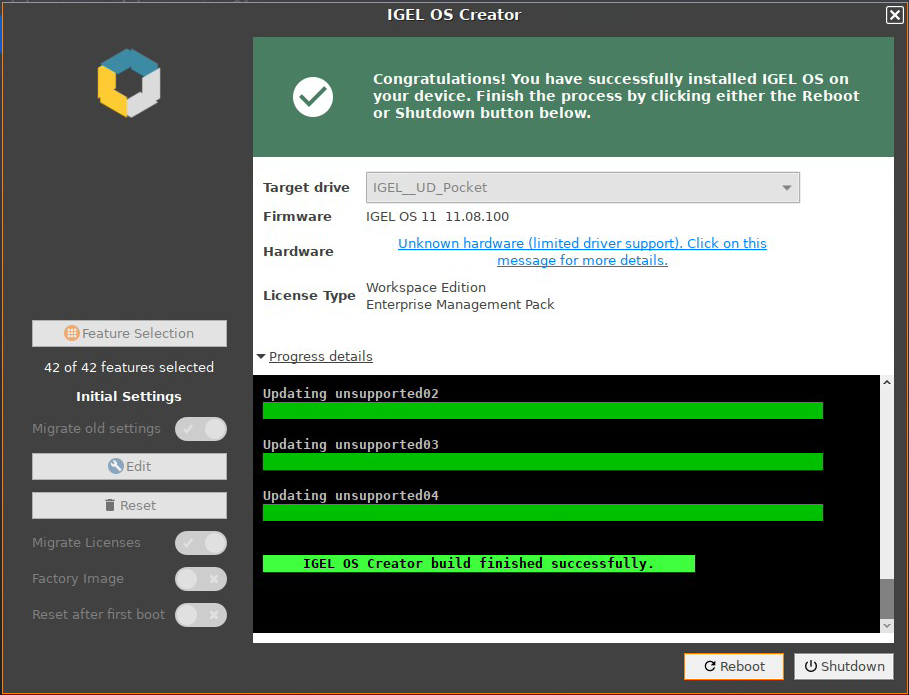Click the log scrollbar up arrow
The width and height of the screenshot is (909, 695).
coord(886,383)
